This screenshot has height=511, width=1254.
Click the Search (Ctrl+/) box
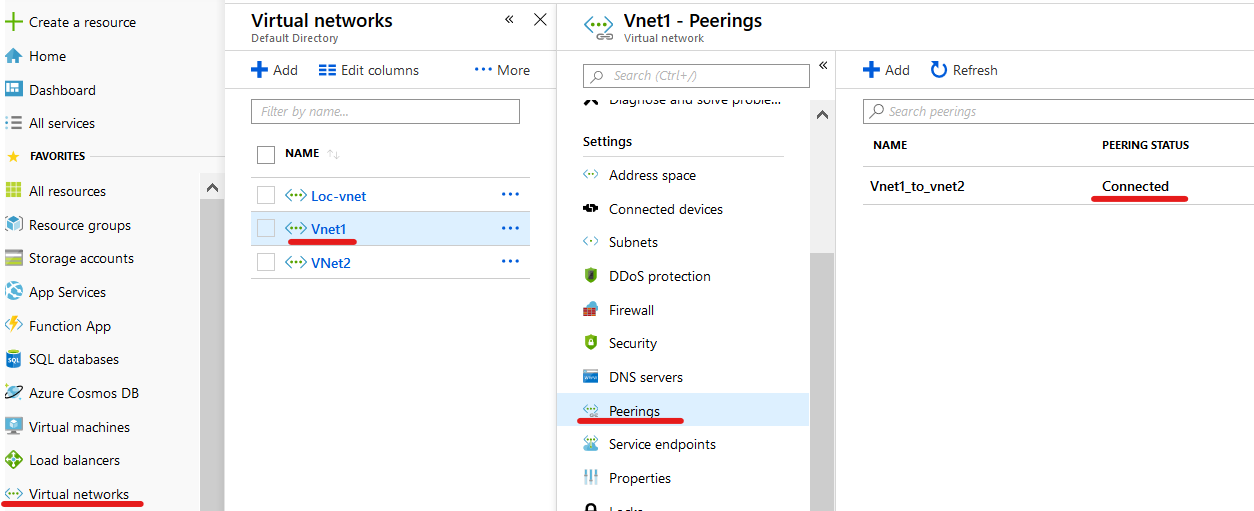pyautogui.click(x=696, y=76)
